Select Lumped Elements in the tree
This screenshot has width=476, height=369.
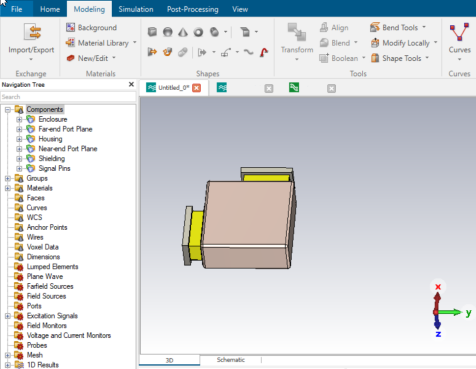(x=52, y=267)
